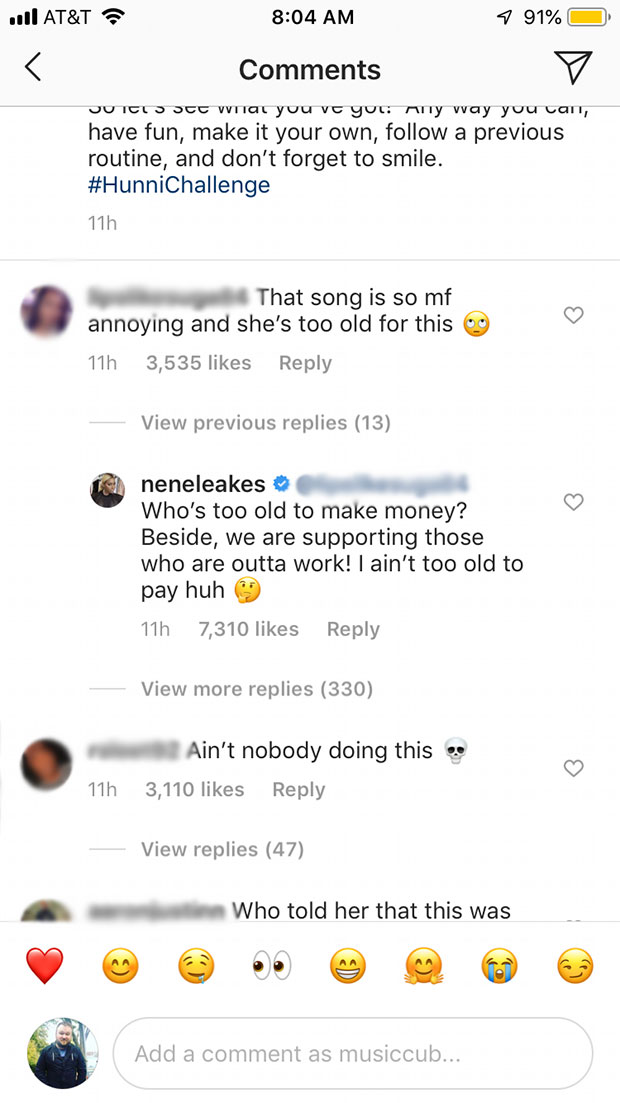
Task: Go back using the back arrow
Action: pos(33,69)
